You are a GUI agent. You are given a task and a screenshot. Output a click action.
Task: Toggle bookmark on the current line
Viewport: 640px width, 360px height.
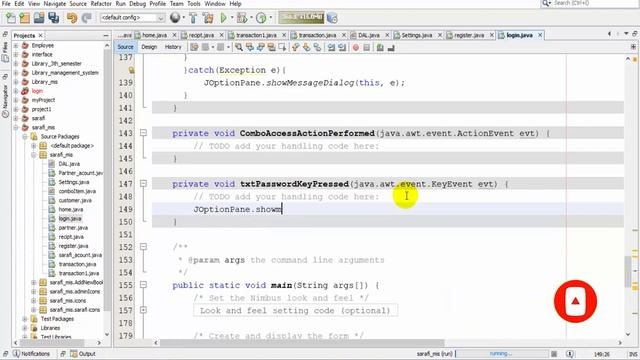click(x=317, y=47)
